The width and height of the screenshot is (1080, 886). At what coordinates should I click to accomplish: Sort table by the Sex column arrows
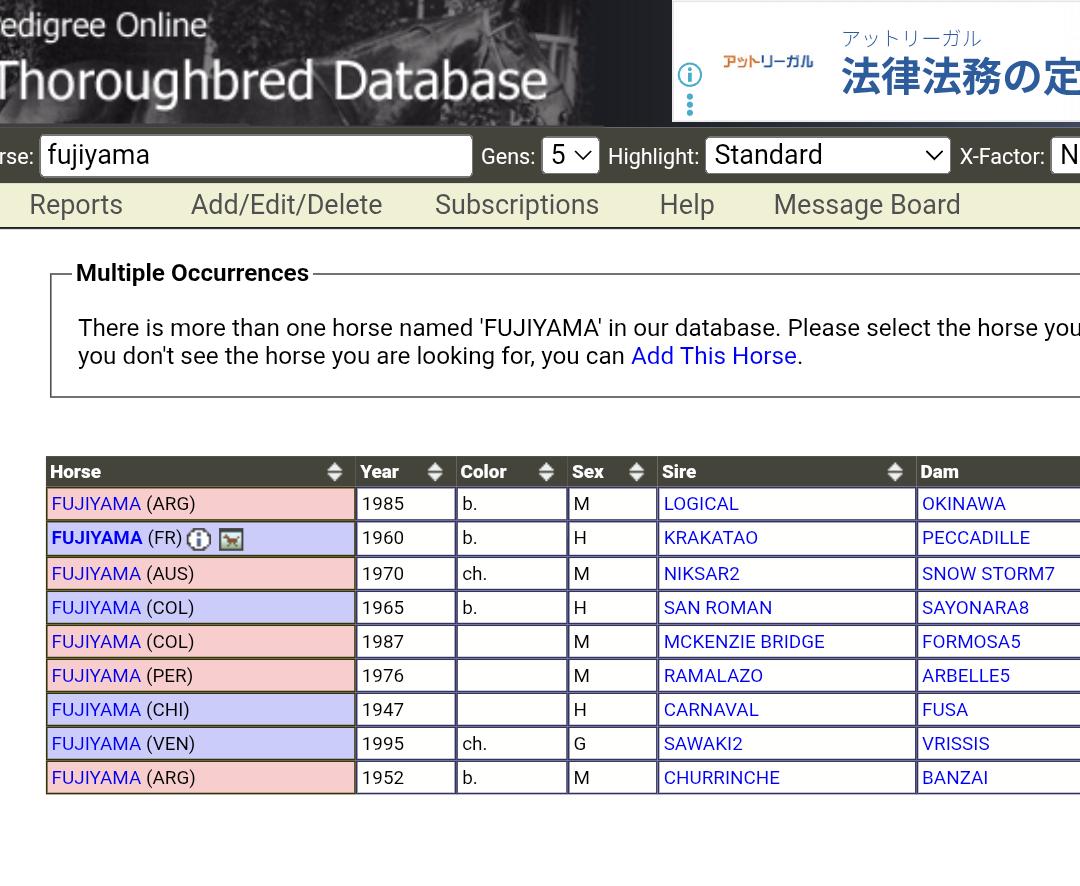[x=636, y=472]
